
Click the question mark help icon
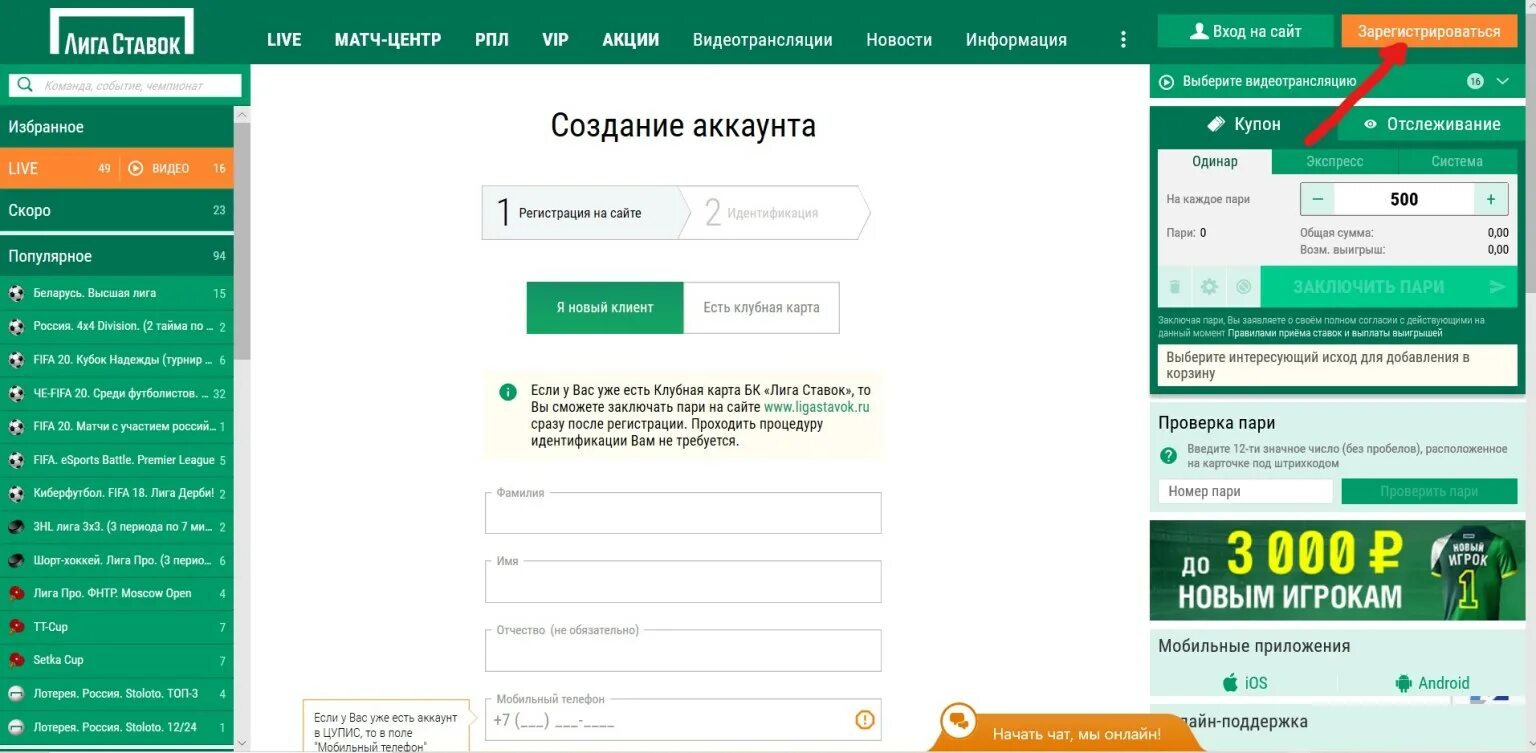(x=1168, y=455)
